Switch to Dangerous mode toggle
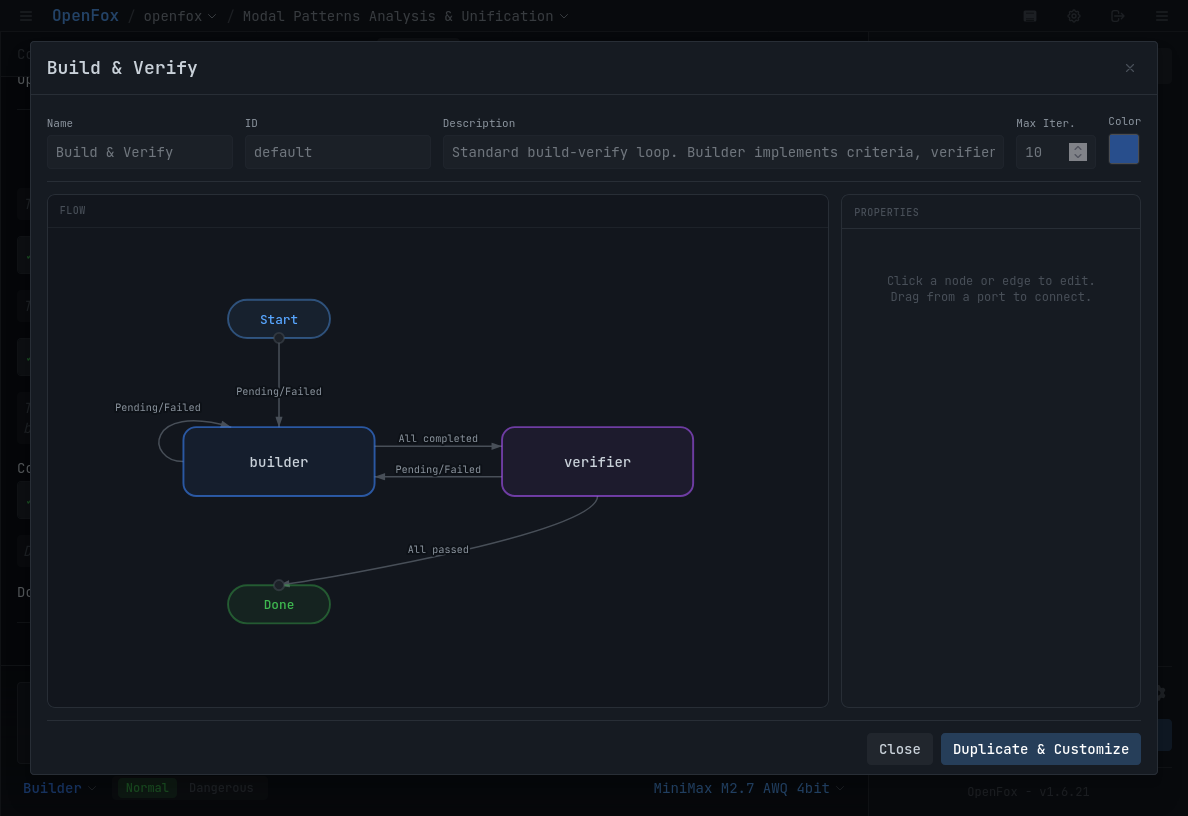1188x816 pixels. [221, 788]
